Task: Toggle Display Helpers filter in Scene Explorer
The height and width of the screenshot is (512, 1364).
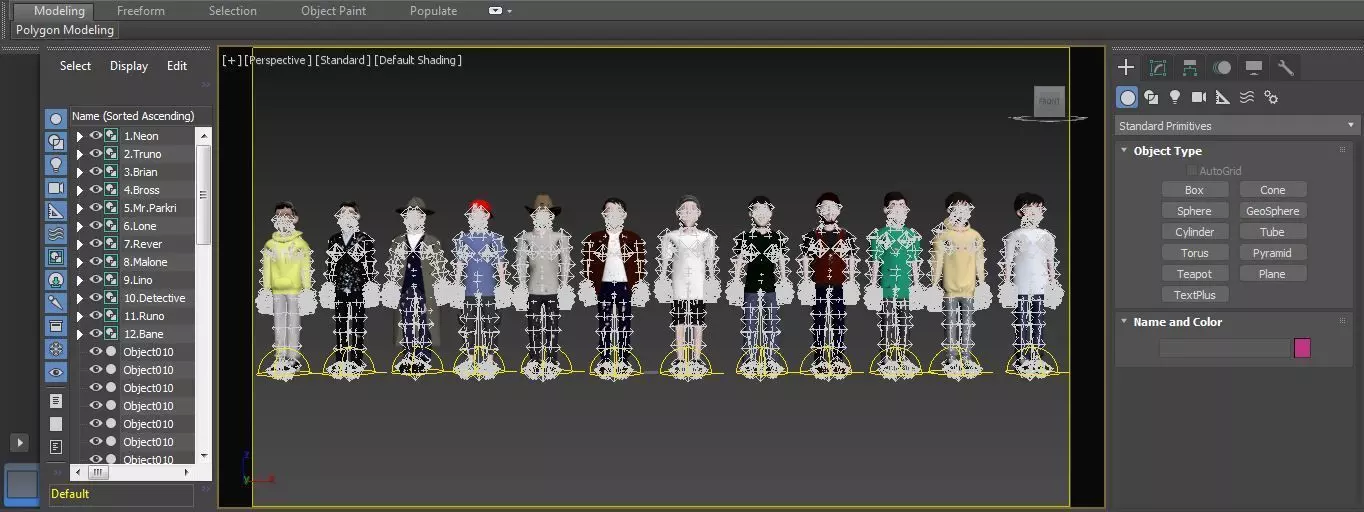Action: (x=56, y=211)
